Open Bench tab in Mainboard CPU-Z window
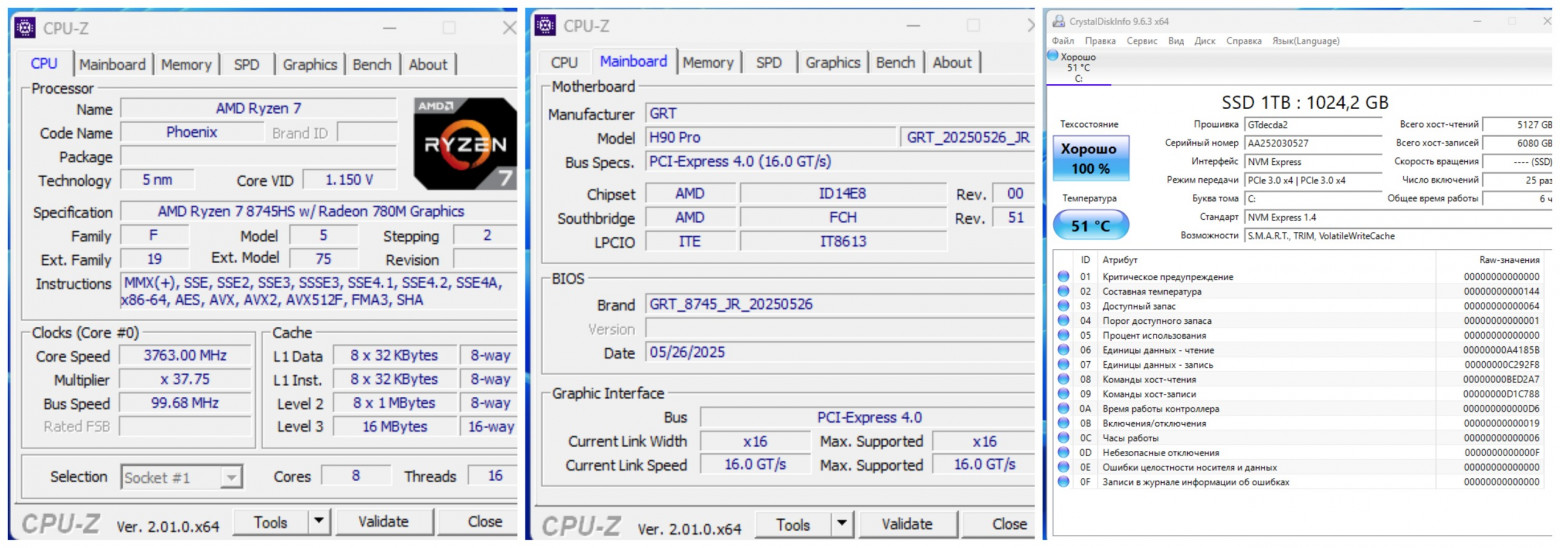The image size is (1560, 548). click(x=895, y=62)
